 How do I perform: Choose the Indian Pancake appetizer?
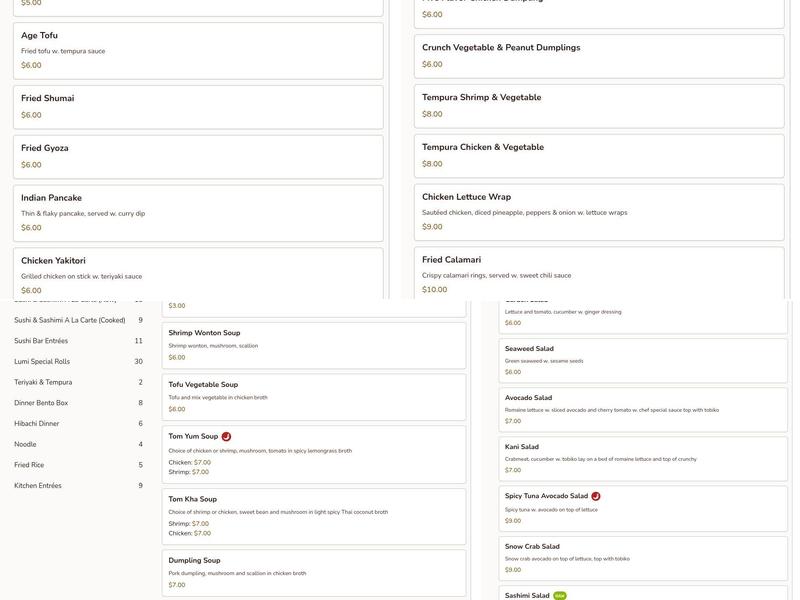(x=198, y=212)
